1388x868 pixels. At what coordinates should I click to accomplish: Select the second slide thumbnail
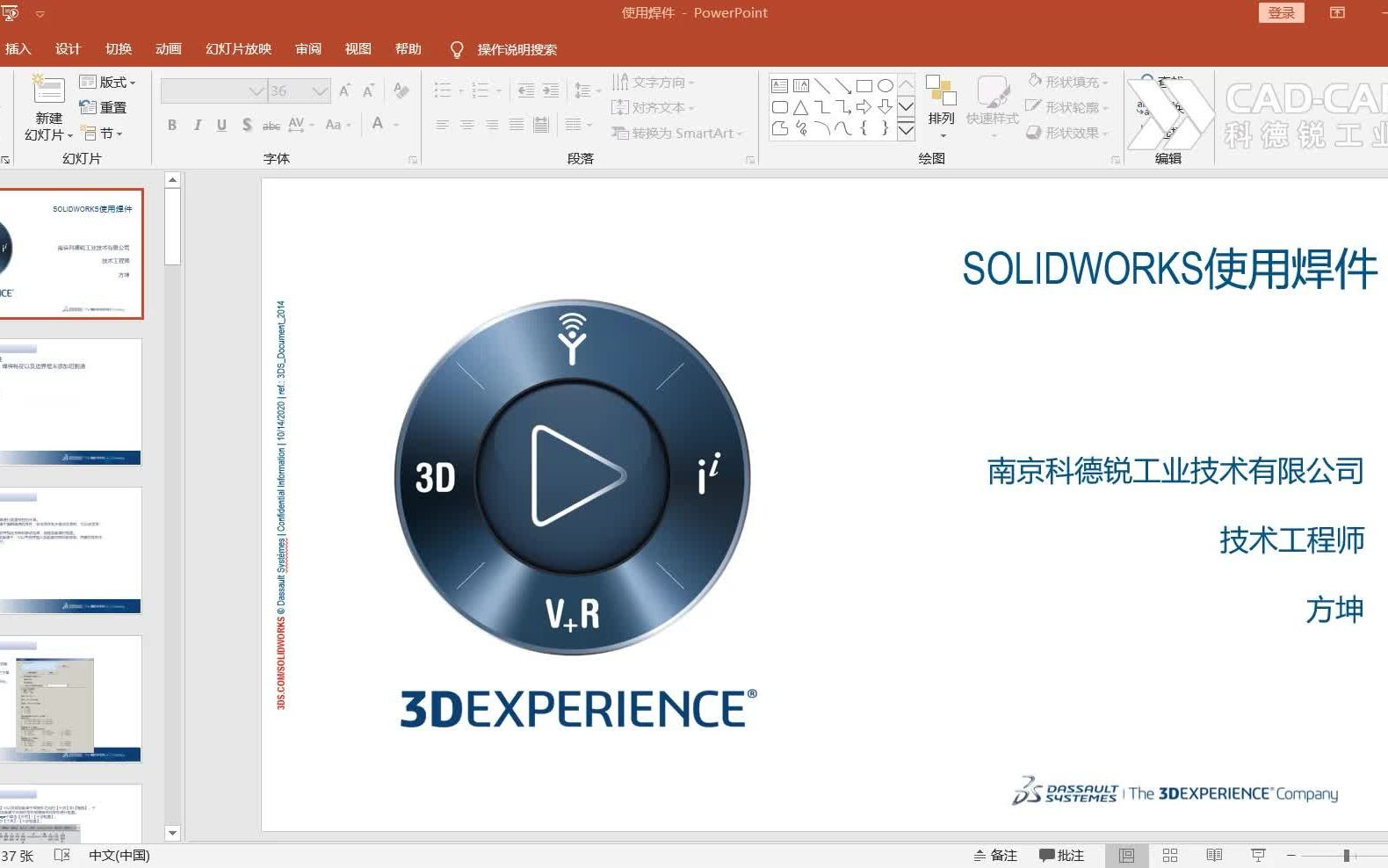pyautogui.click(x=70, y=401)
